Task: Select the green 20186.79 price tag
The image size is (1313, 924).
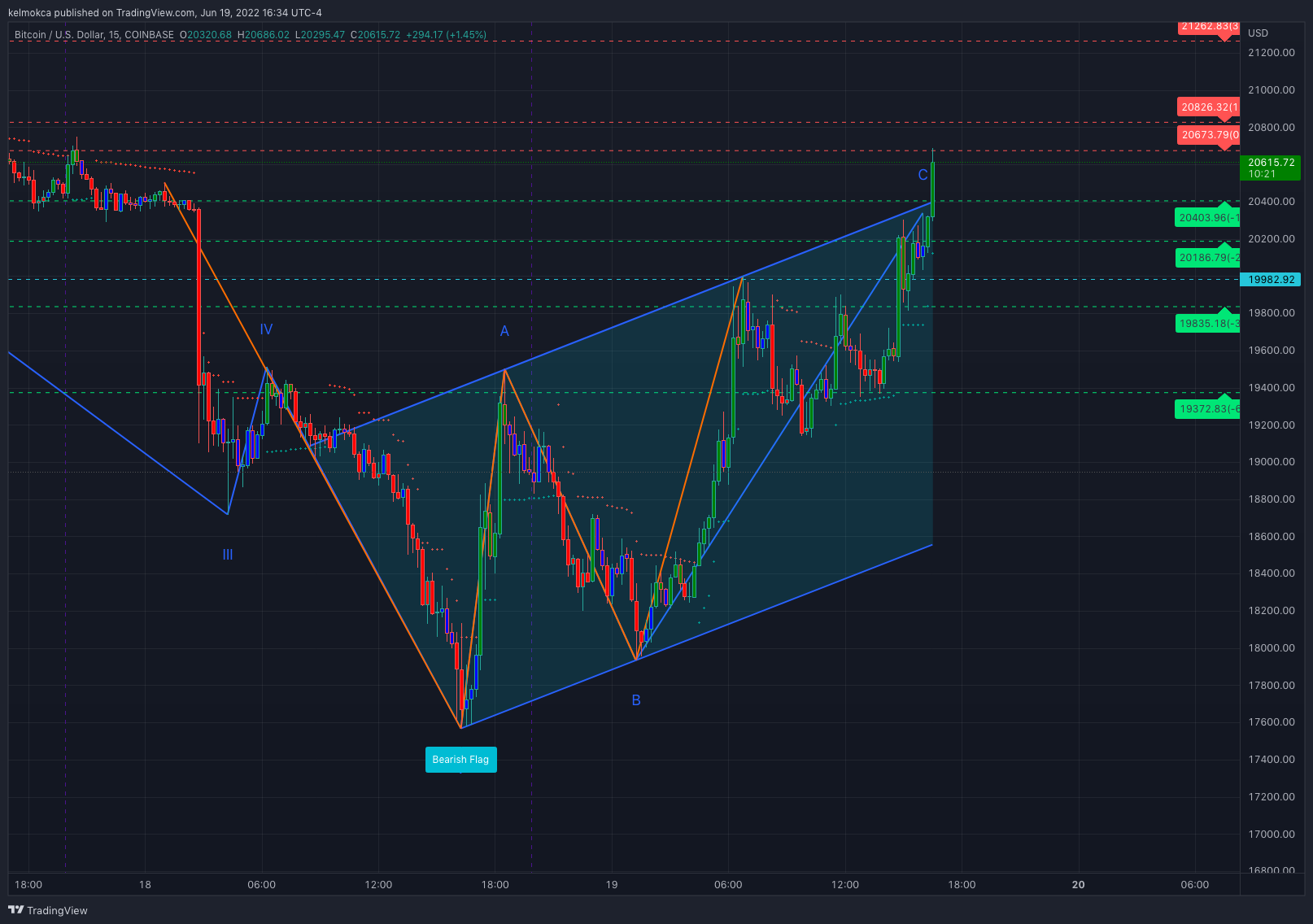Action: pos(1208,257)
